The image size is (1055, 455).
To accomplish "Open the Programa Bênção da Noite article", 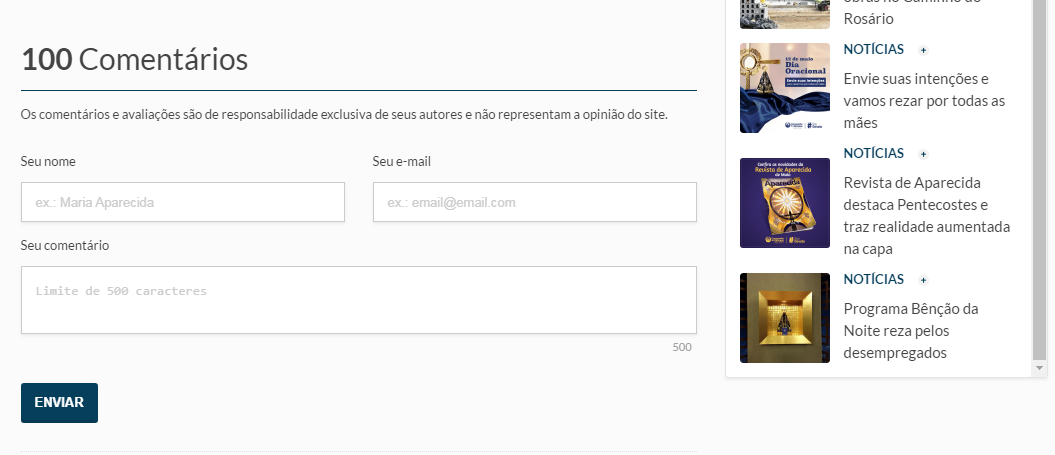I will pyautogui.click(x=910, y=331).
